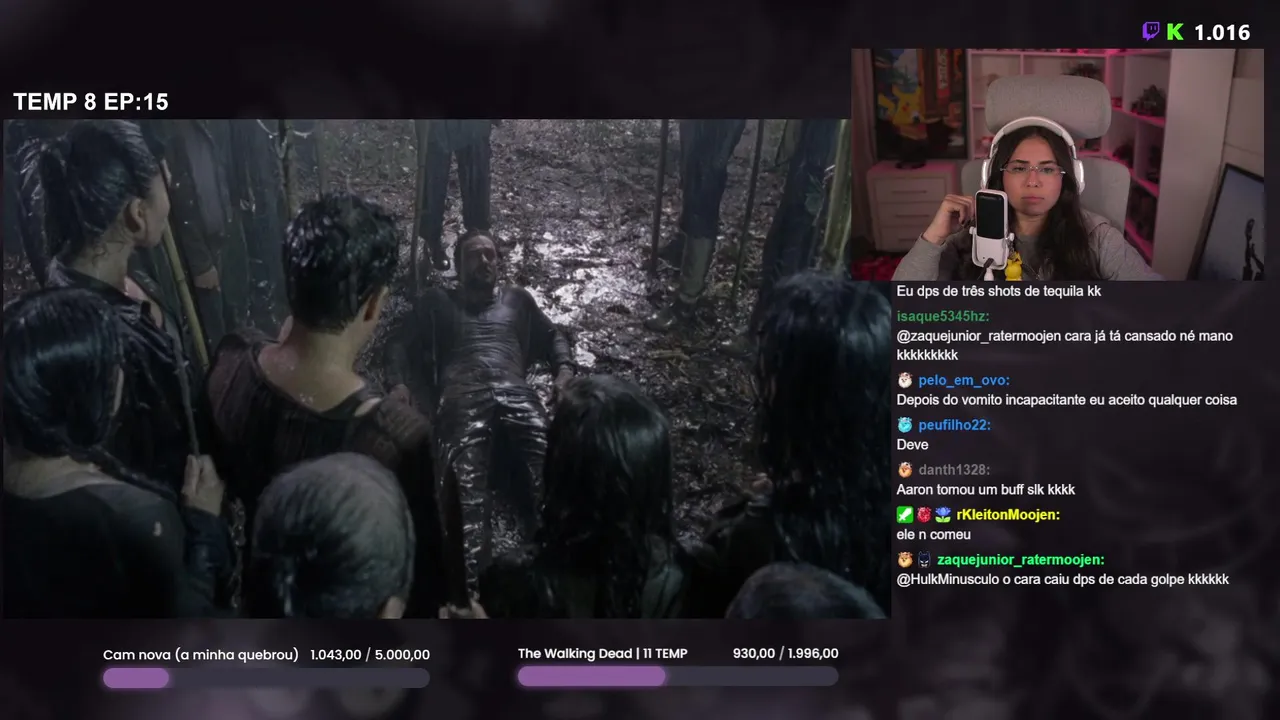Click the "Cam nova" goal progress bar
The width and height of the screenshot is (1280, 720).
coord(266,678)
